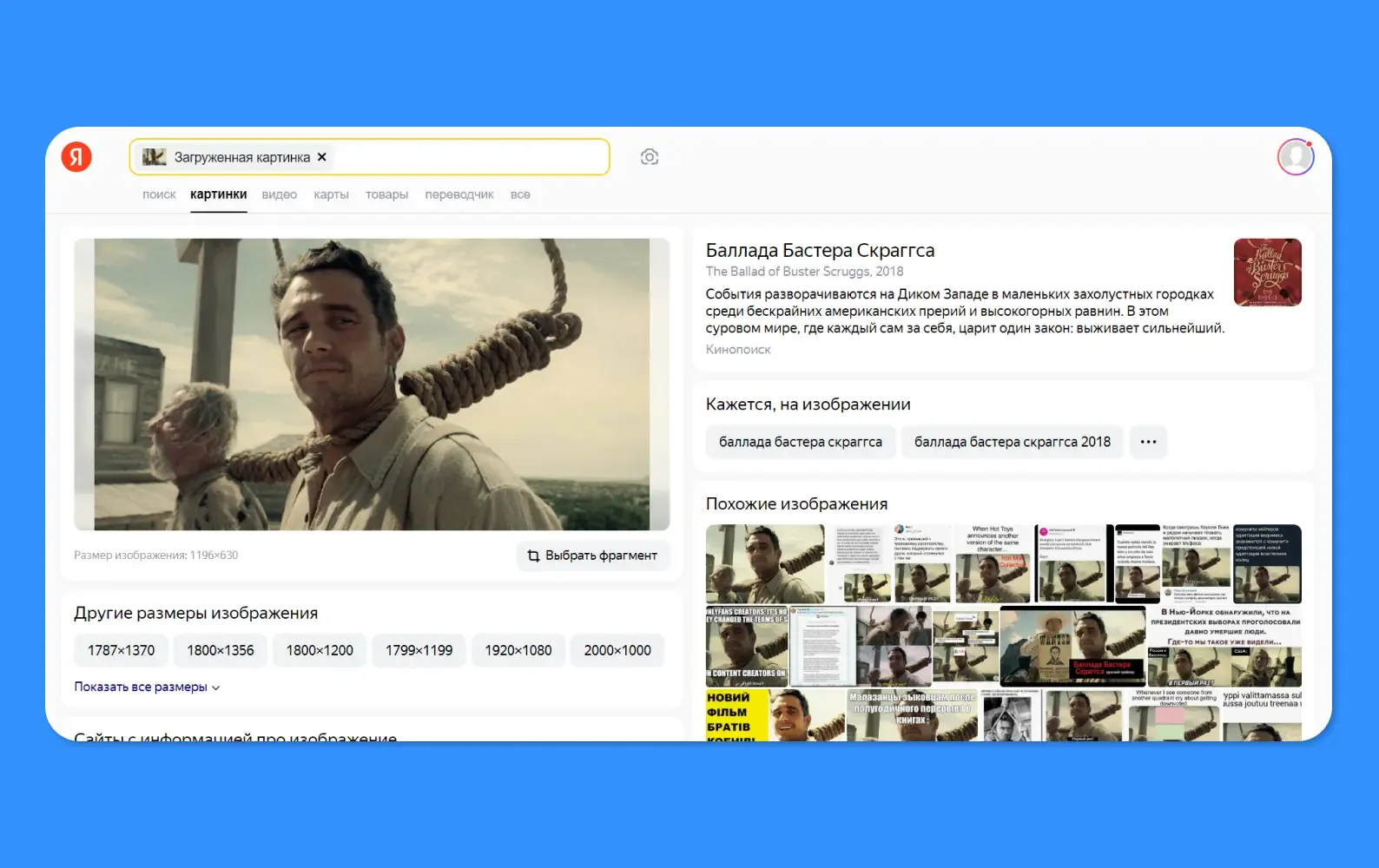Select image size 1800×1356
Image resolution: width=1379 pixels, height=868 pixels.
pos(221,650)
